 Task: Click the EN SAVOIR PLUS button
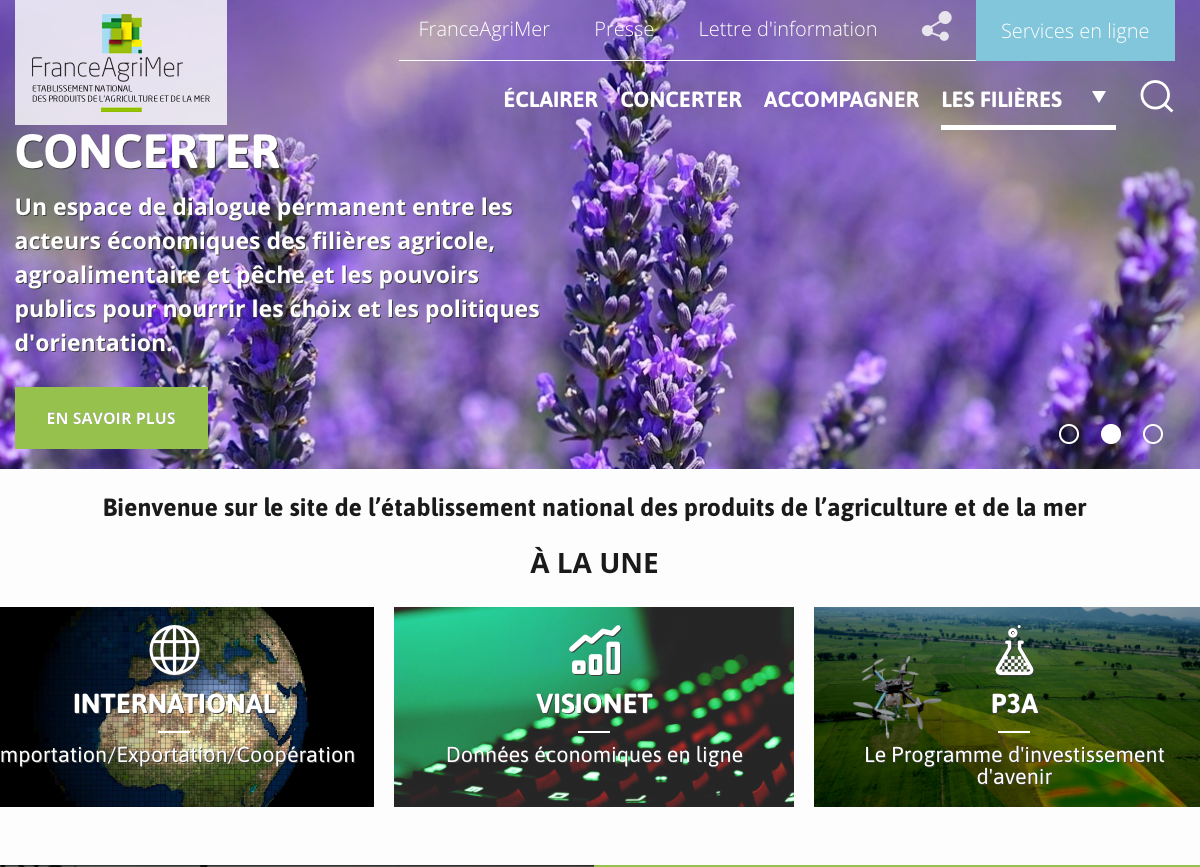(111, 418)
